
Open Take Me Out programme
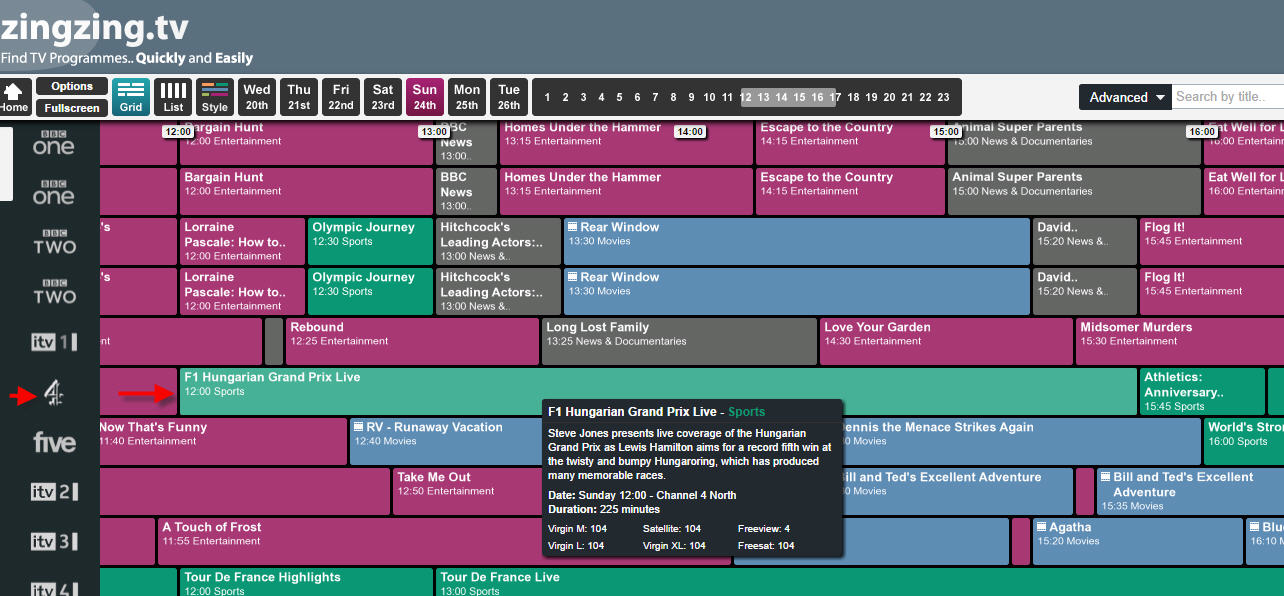tap(467, 491)
